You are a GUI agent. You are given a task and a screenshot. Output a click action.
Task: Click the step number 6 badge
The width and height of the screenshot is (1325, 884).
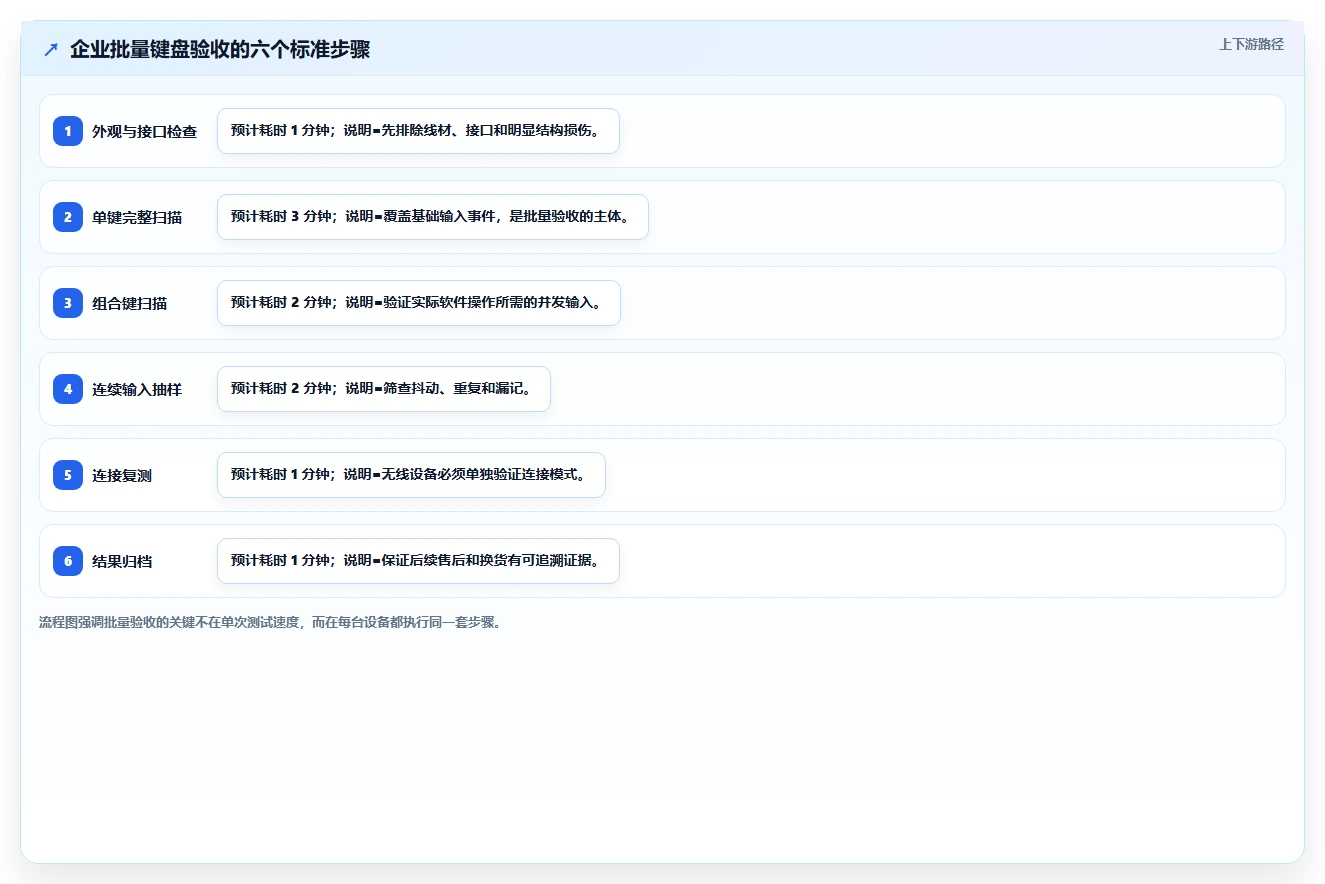pyautogui.click(x=68, y=561)
